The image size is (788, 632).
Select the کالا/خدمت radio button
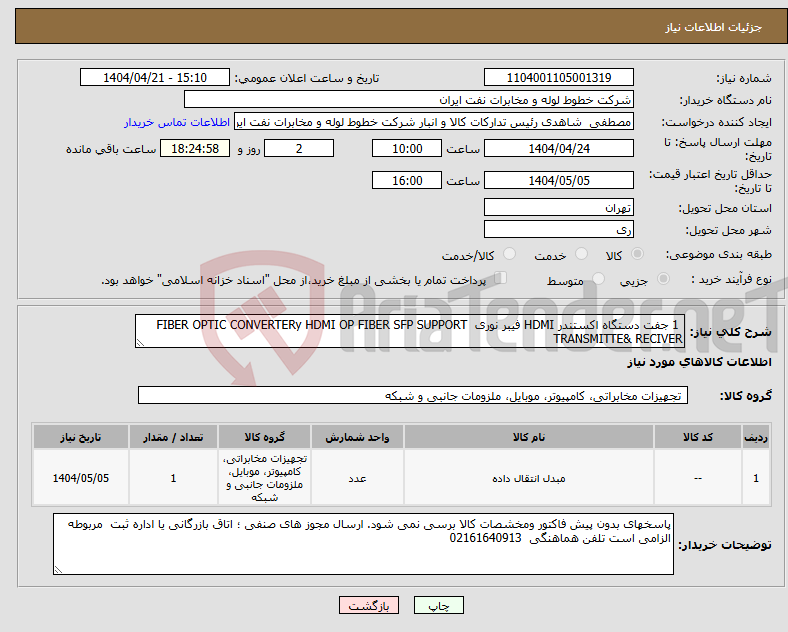click(509, 254)
